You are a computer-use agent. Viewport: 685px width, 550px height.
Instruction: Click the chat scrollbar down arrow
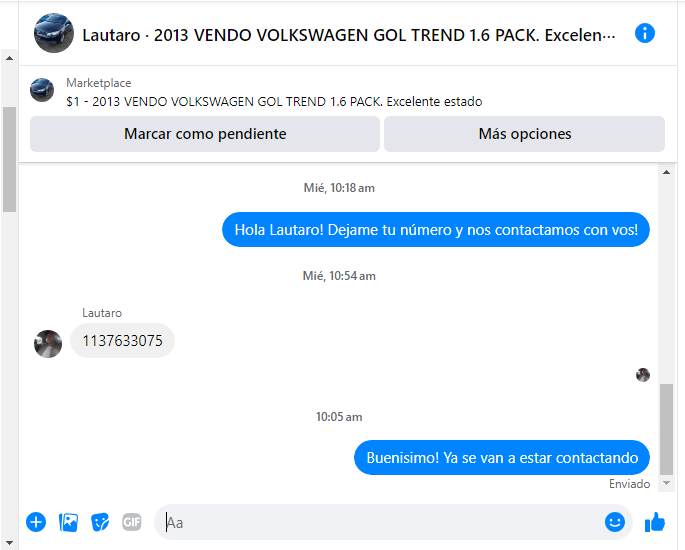(x=666, y=483)
